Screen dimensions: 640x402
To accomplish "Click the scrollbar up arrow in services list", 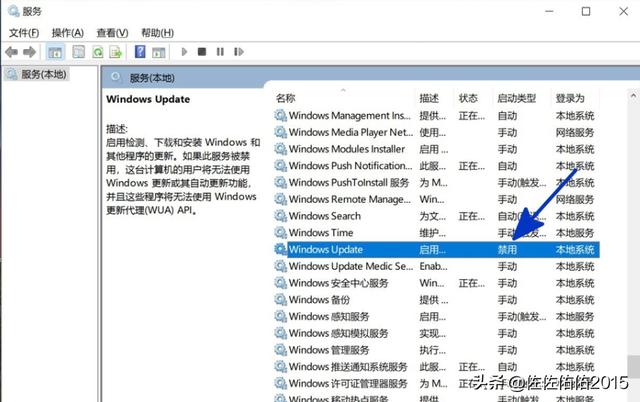I will [633, 96].
